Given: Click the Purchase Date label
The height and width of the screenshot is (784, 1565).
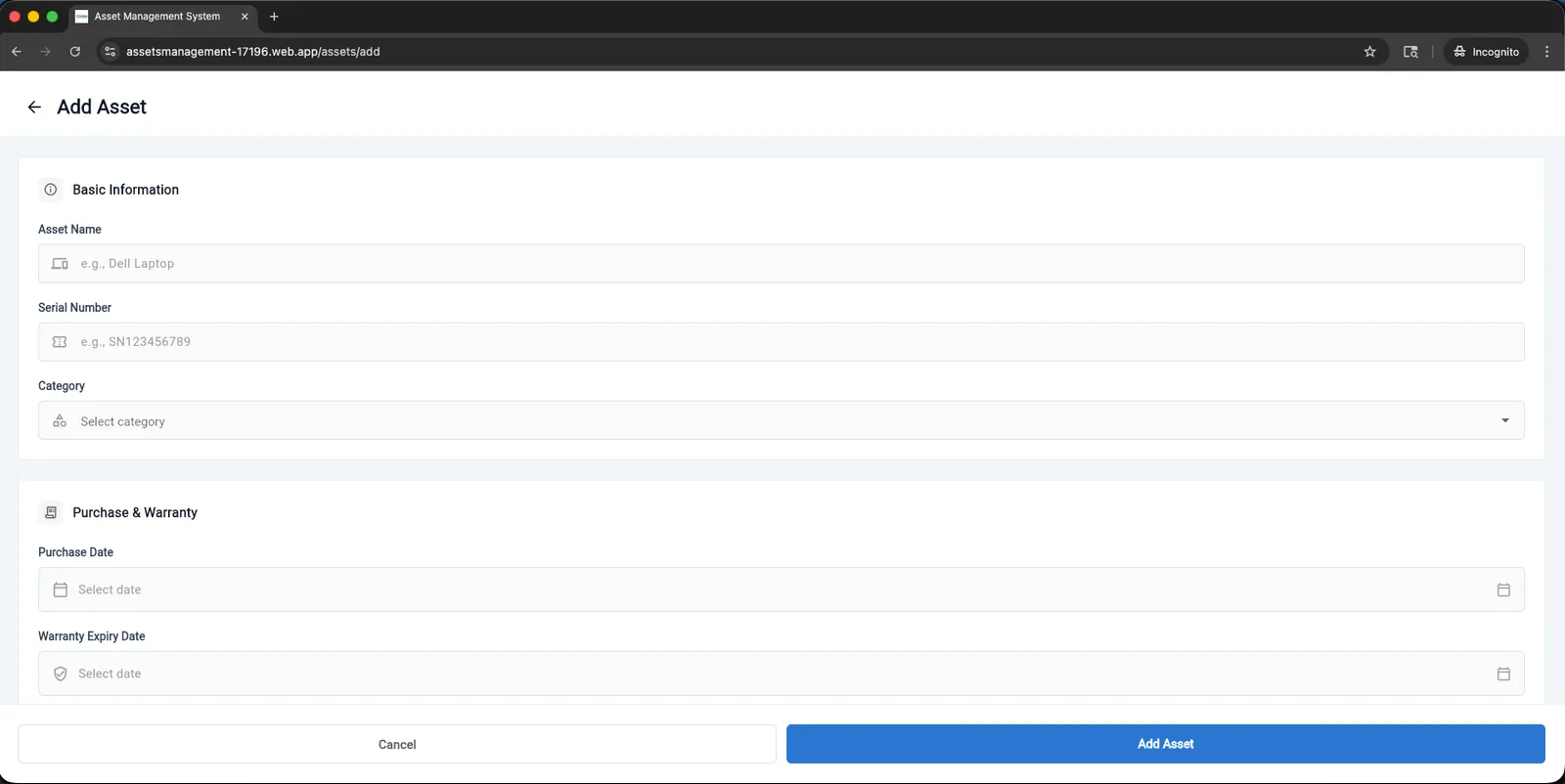Looking at the screenshot, I should (75, 552).
